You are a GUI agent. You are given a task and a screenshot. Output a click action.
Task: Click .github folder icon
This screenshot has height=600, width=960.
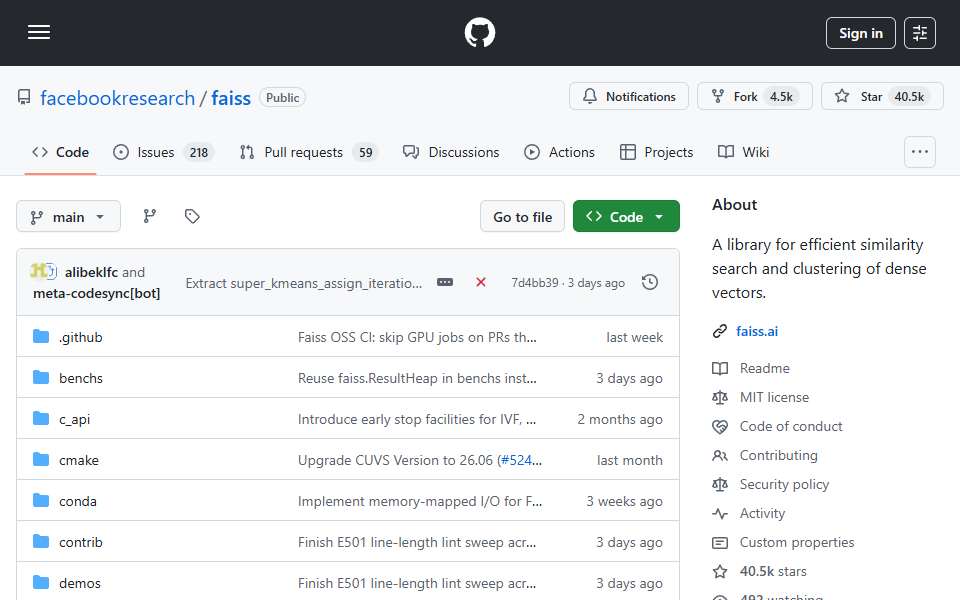[41, 337]
